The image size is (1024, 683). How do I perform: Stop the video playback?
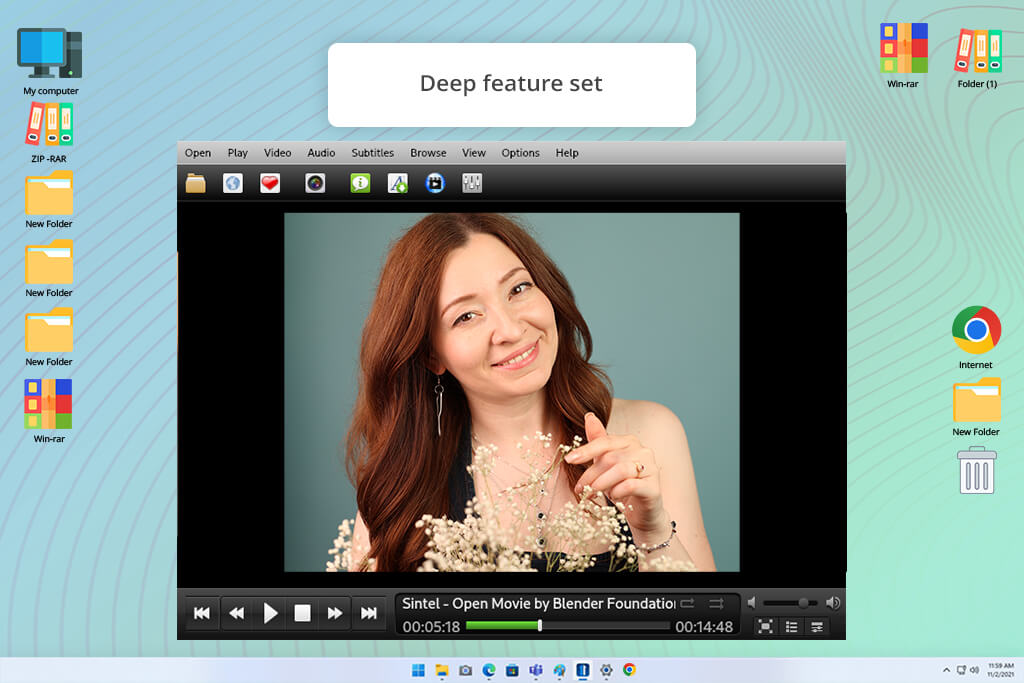click(x=302, y=613)
